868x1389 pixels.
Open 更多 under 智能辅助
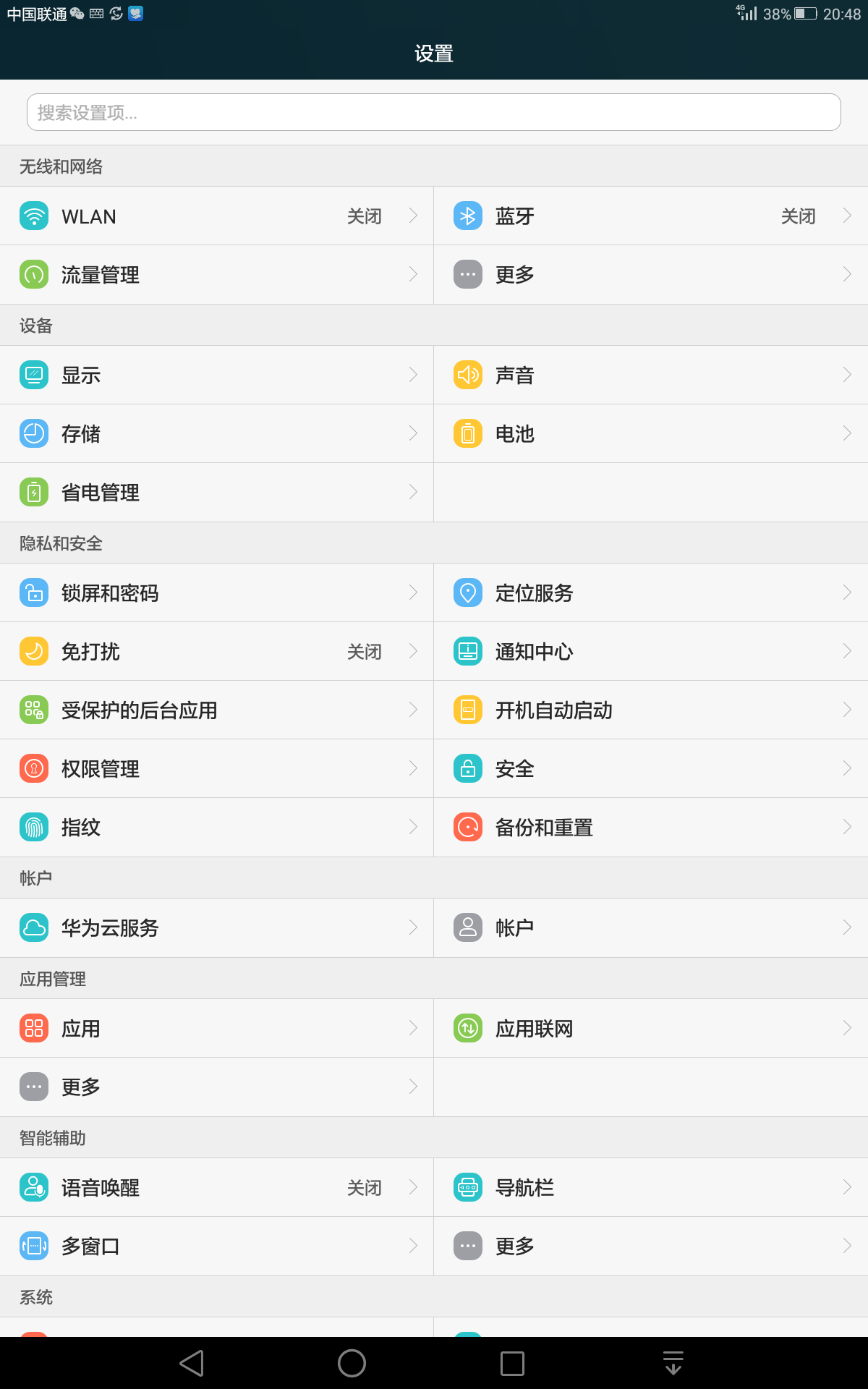[x=651, y=1246]
